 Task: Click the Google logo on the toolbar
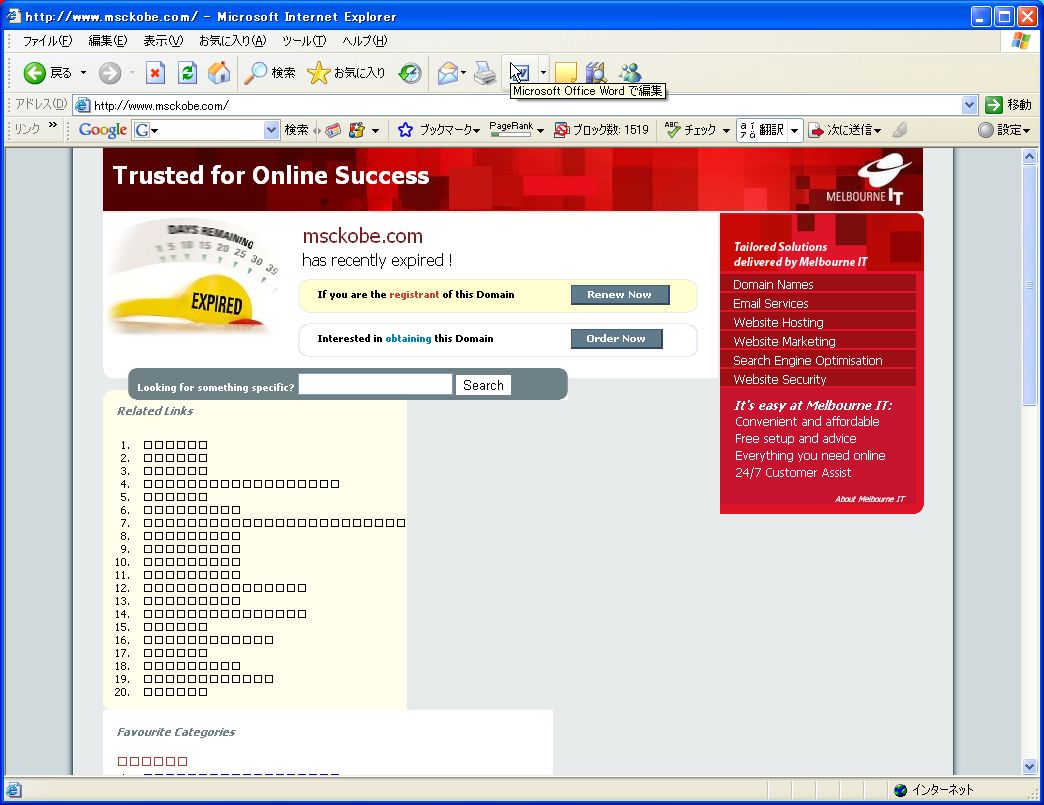coord(103,130)
